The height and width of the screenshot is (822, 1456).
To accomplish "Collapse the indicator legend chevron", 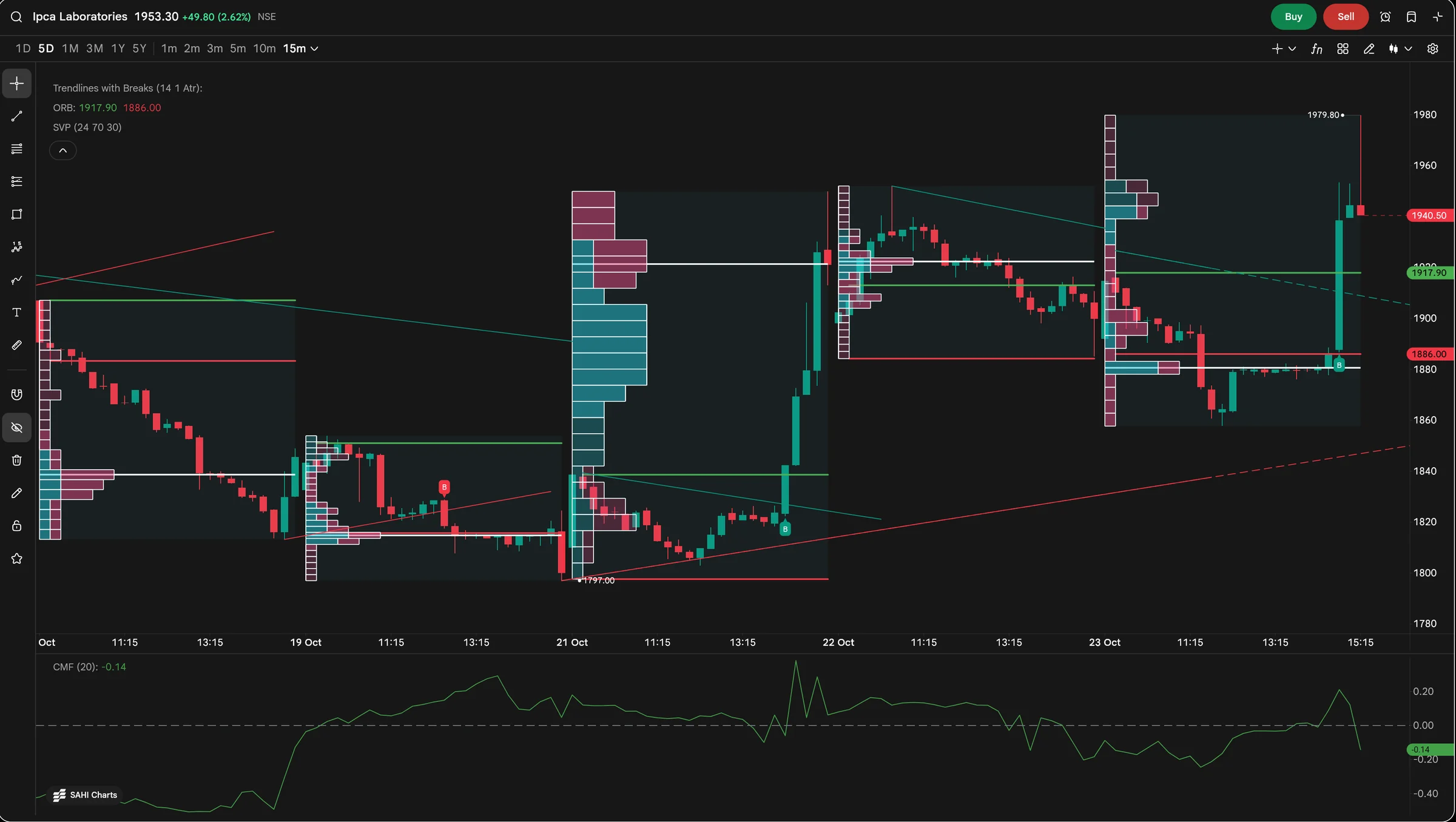I will pos(63,150).
